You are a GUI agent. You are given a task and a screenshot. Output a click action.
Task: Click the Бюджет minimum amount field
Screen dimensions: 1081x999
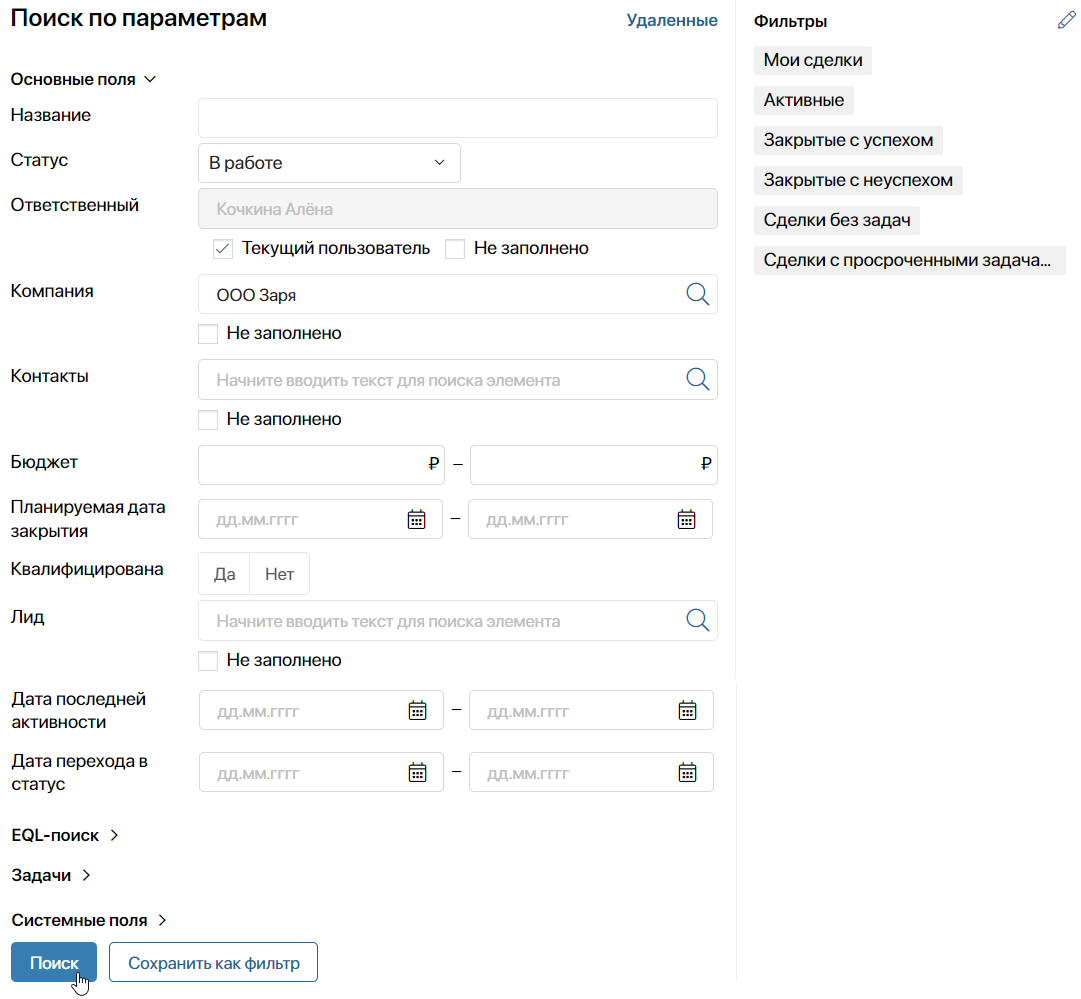[x=321, y=465]
